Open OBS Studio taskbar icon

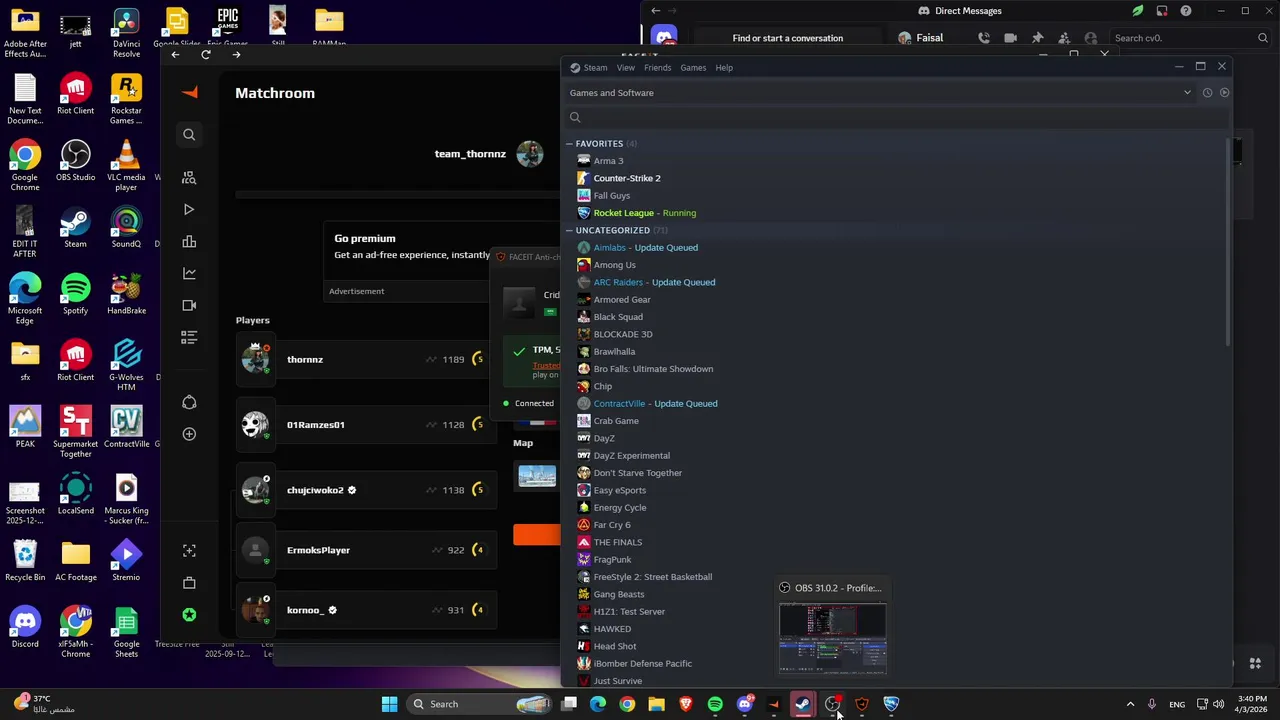point(832,704)
